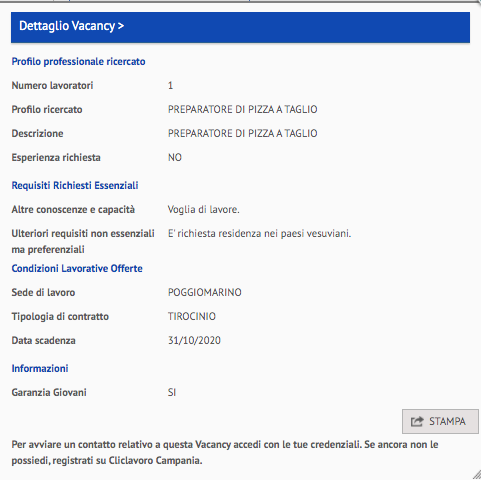Viewport: 481px width, 480px height.
Task: Click the 'Ulteriori requisiti non essenziali' label
Action: [x=83, y=241]
